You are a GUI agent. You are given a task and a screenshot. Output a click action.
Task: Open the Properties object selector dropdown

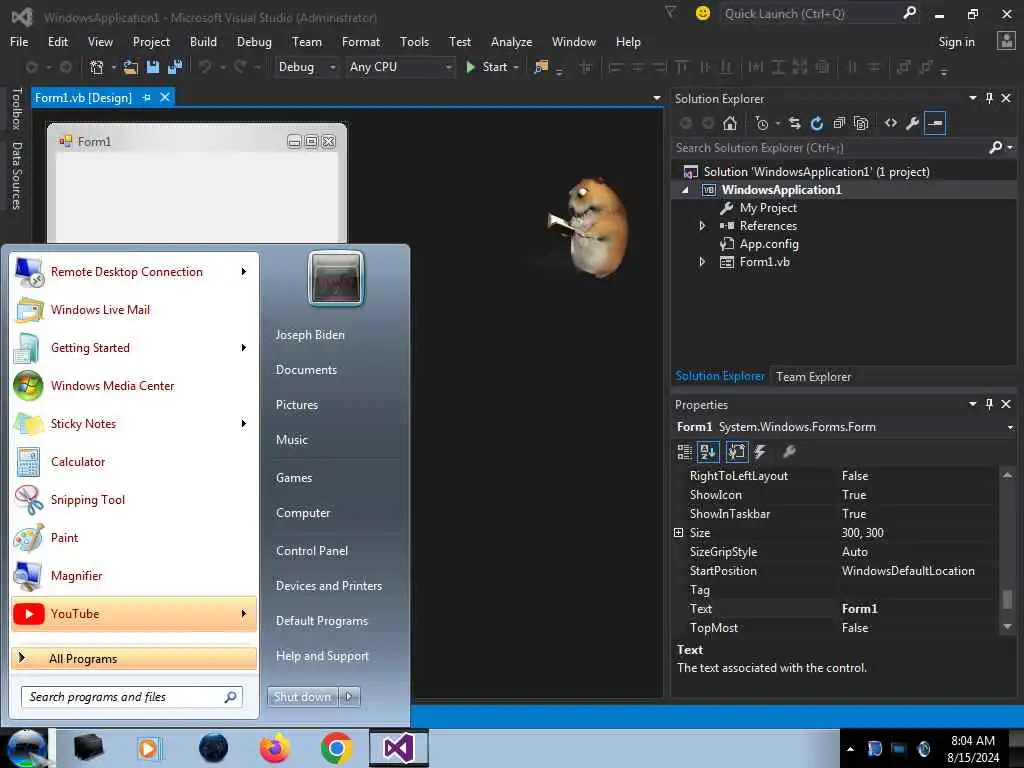coord(1010,427)
